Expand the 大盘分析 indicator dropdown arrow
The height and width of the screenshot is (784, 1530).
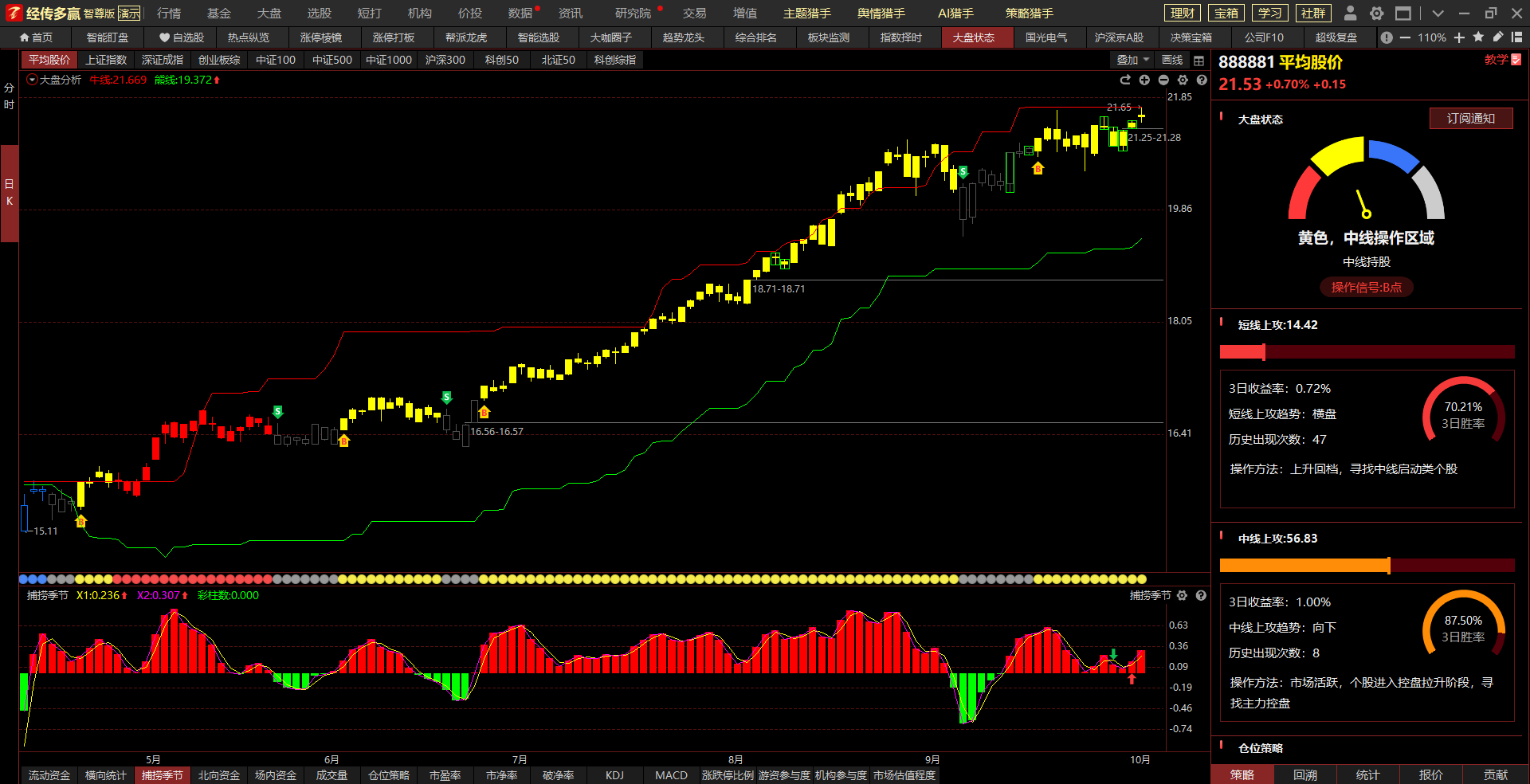32,80
